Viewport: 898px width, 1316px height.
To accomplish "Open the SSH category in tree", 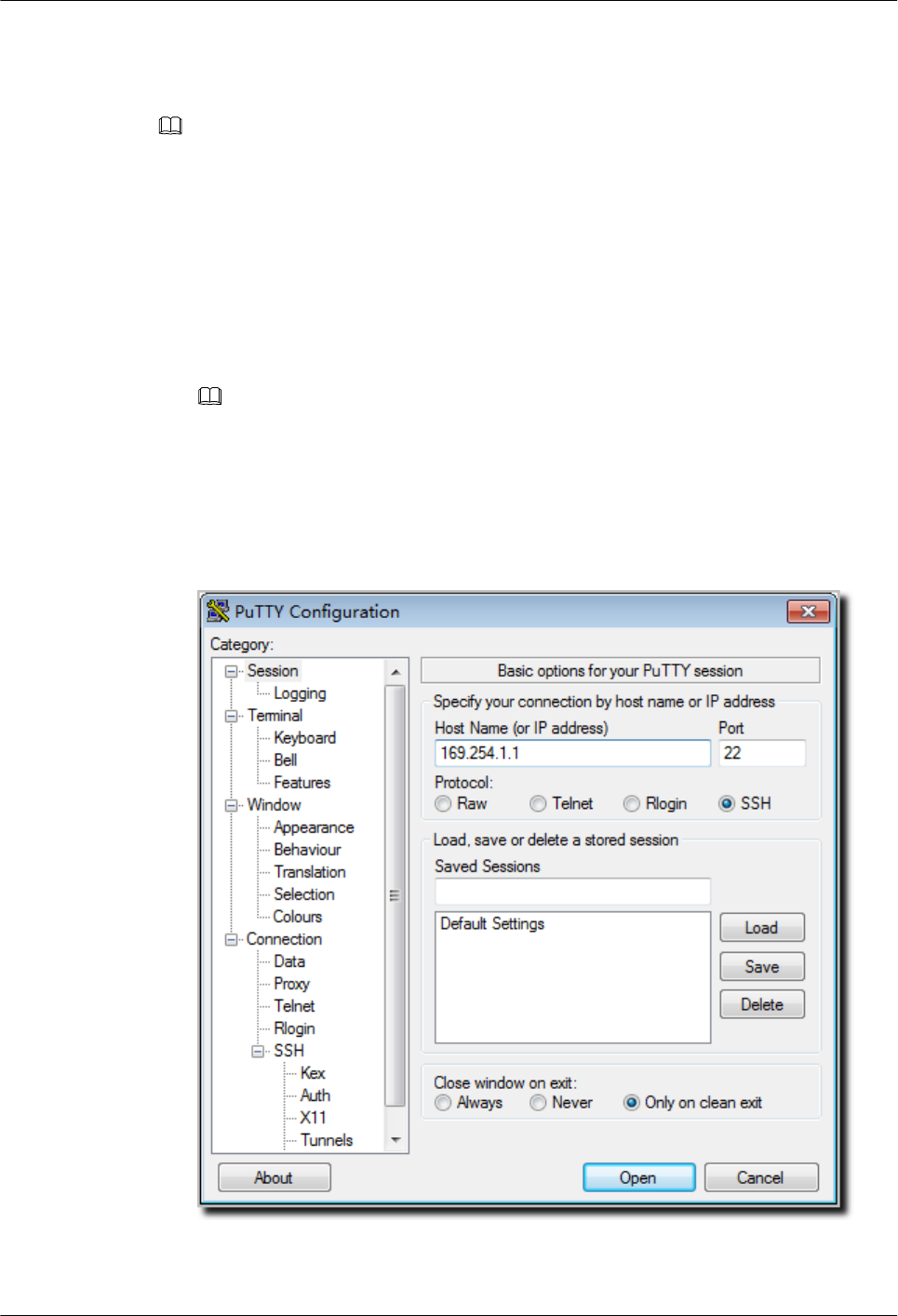I will [x=288, y=1051].
